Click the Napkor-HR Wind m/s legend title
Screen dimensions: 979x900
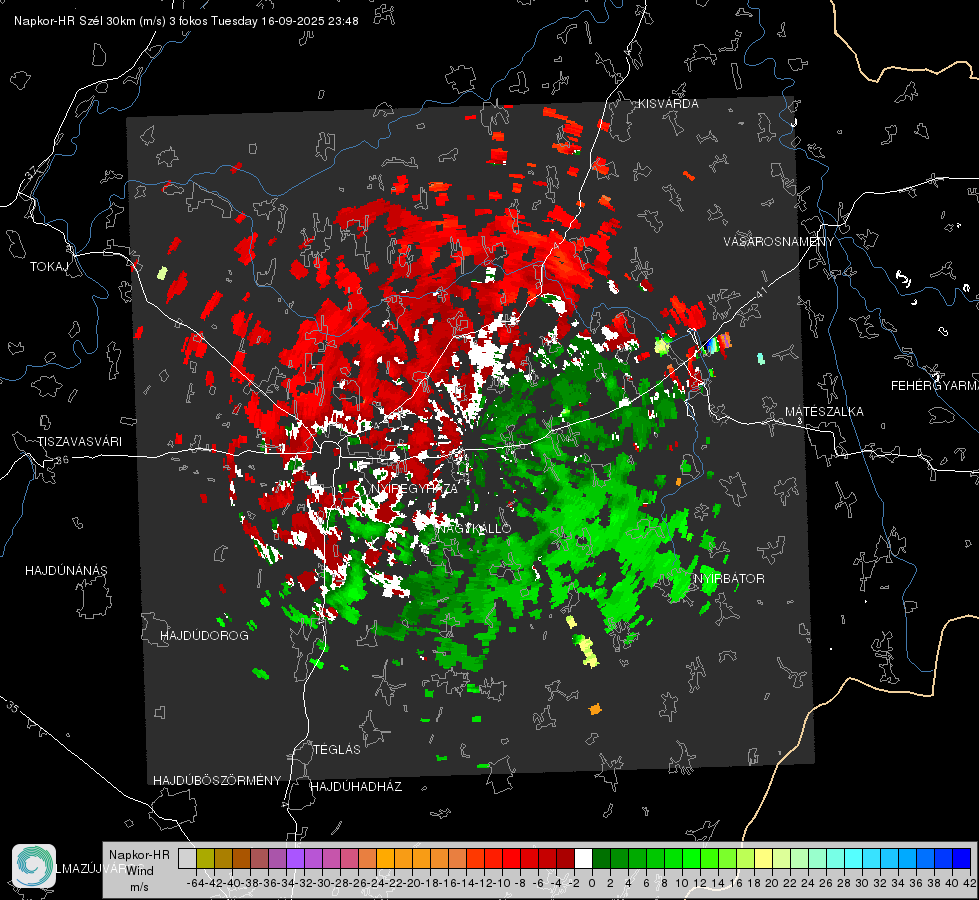coord(139,870)
